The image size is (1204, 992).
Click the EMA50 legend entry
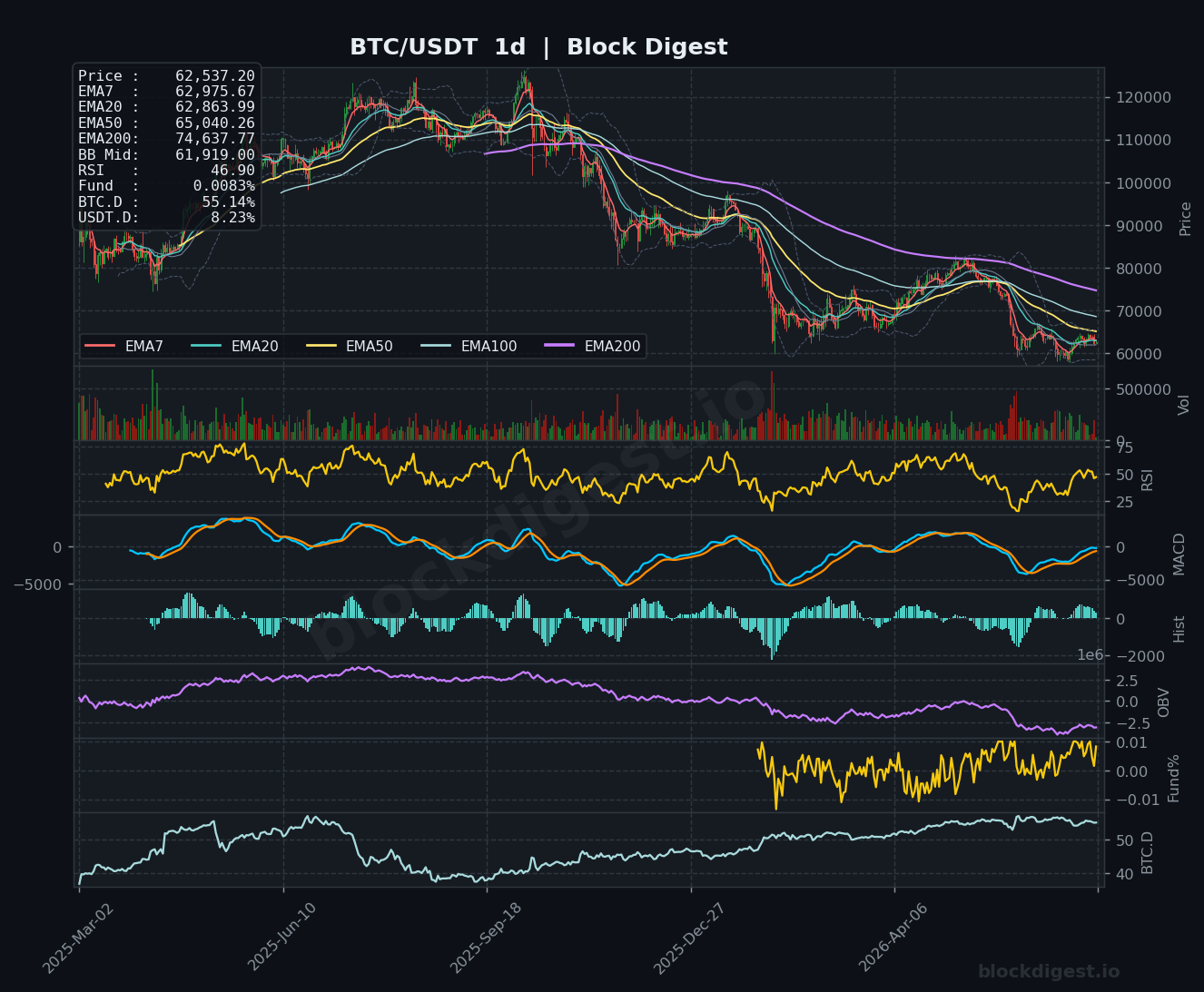click(349, 346)
